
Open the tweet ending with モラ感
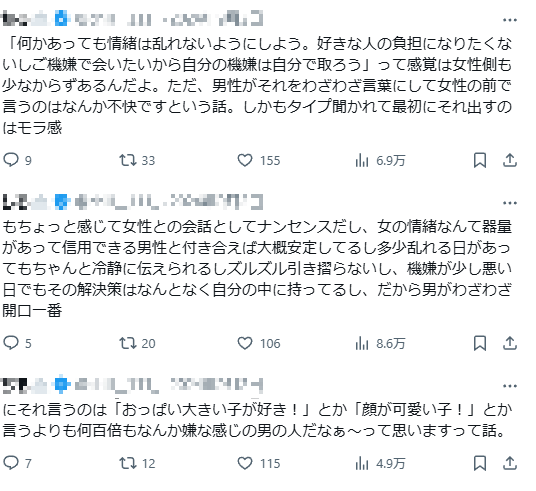click(257, 85)
